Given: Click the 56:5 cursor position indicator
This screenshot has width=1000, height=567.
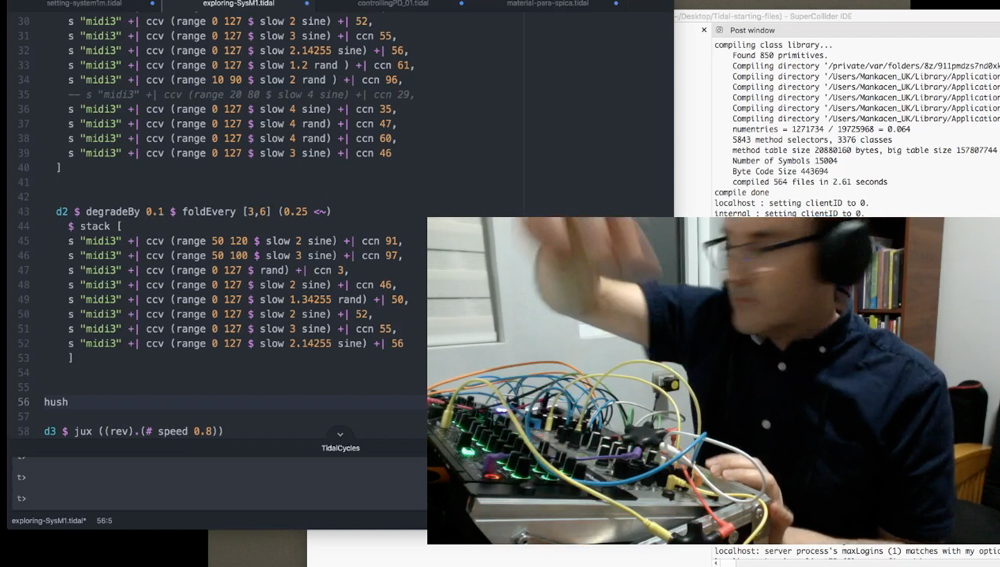Looking at the screenshot, I should [104, 521].
